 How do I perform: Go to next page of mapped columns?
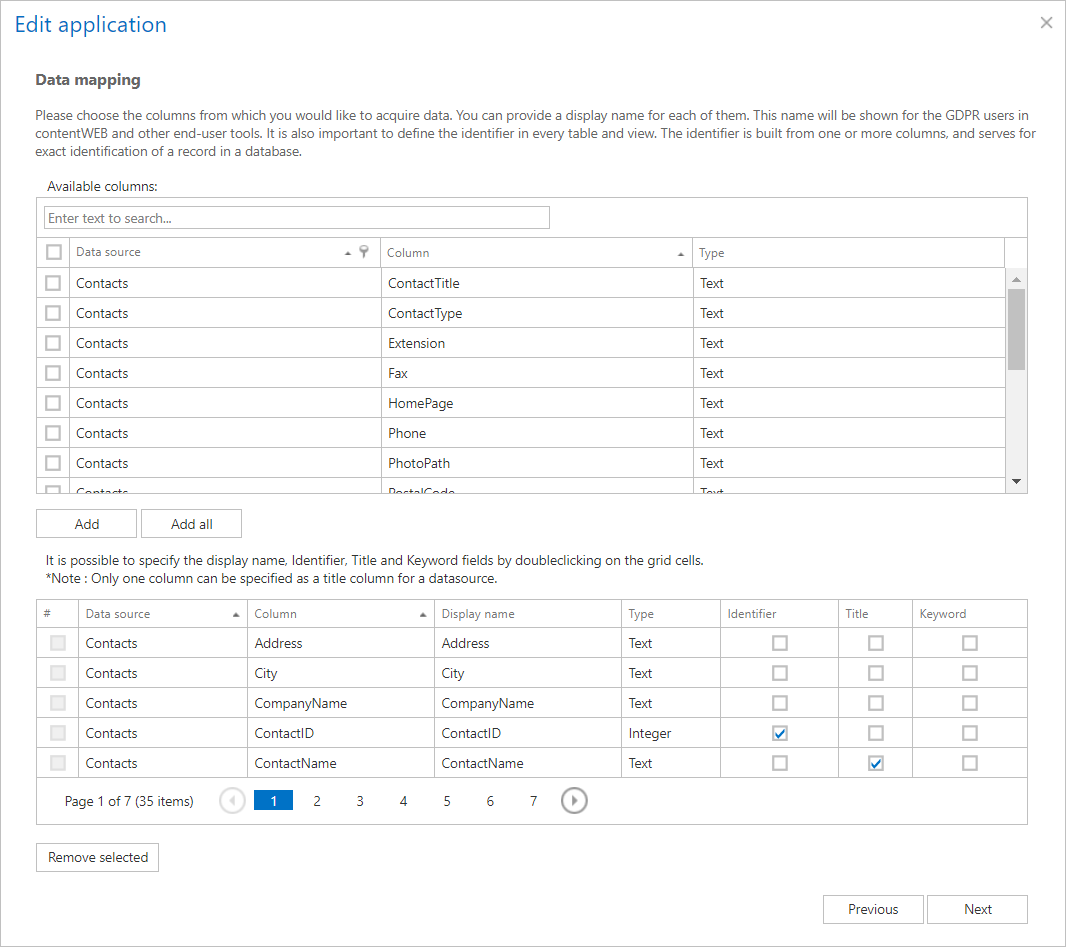coord(574,801)
